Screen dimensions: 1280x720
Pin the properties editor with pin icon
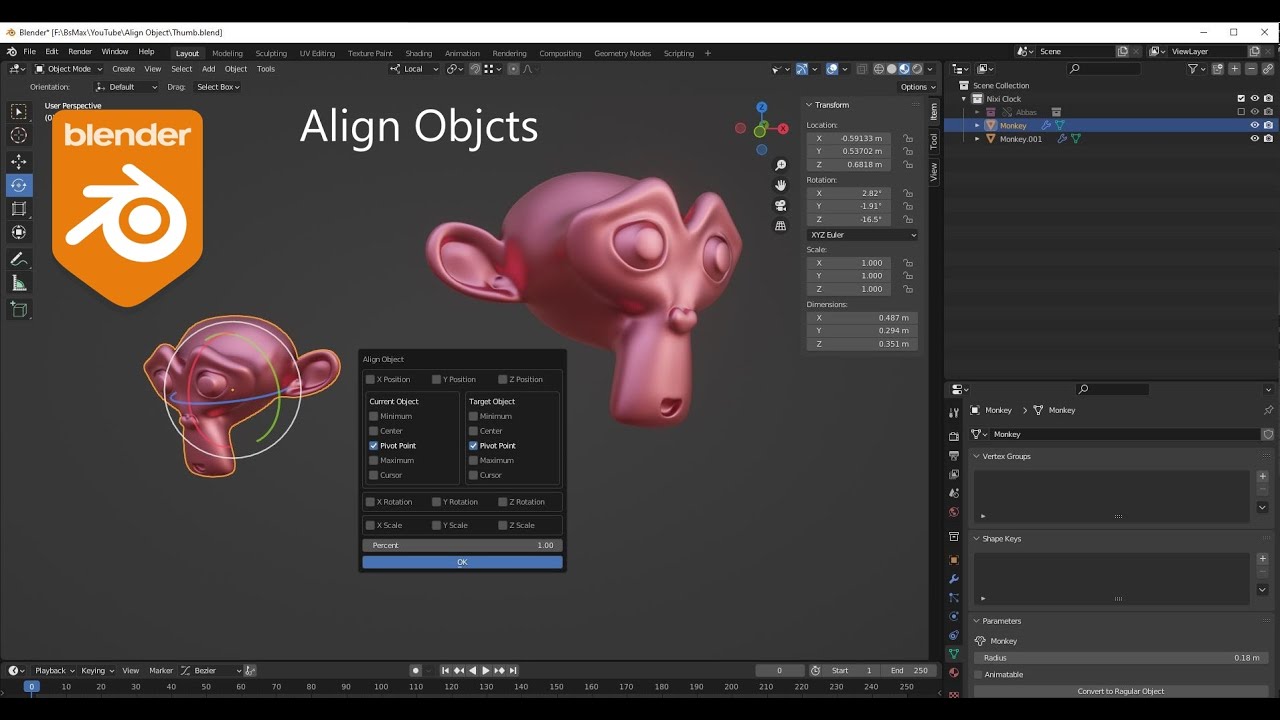(1268, 410)
